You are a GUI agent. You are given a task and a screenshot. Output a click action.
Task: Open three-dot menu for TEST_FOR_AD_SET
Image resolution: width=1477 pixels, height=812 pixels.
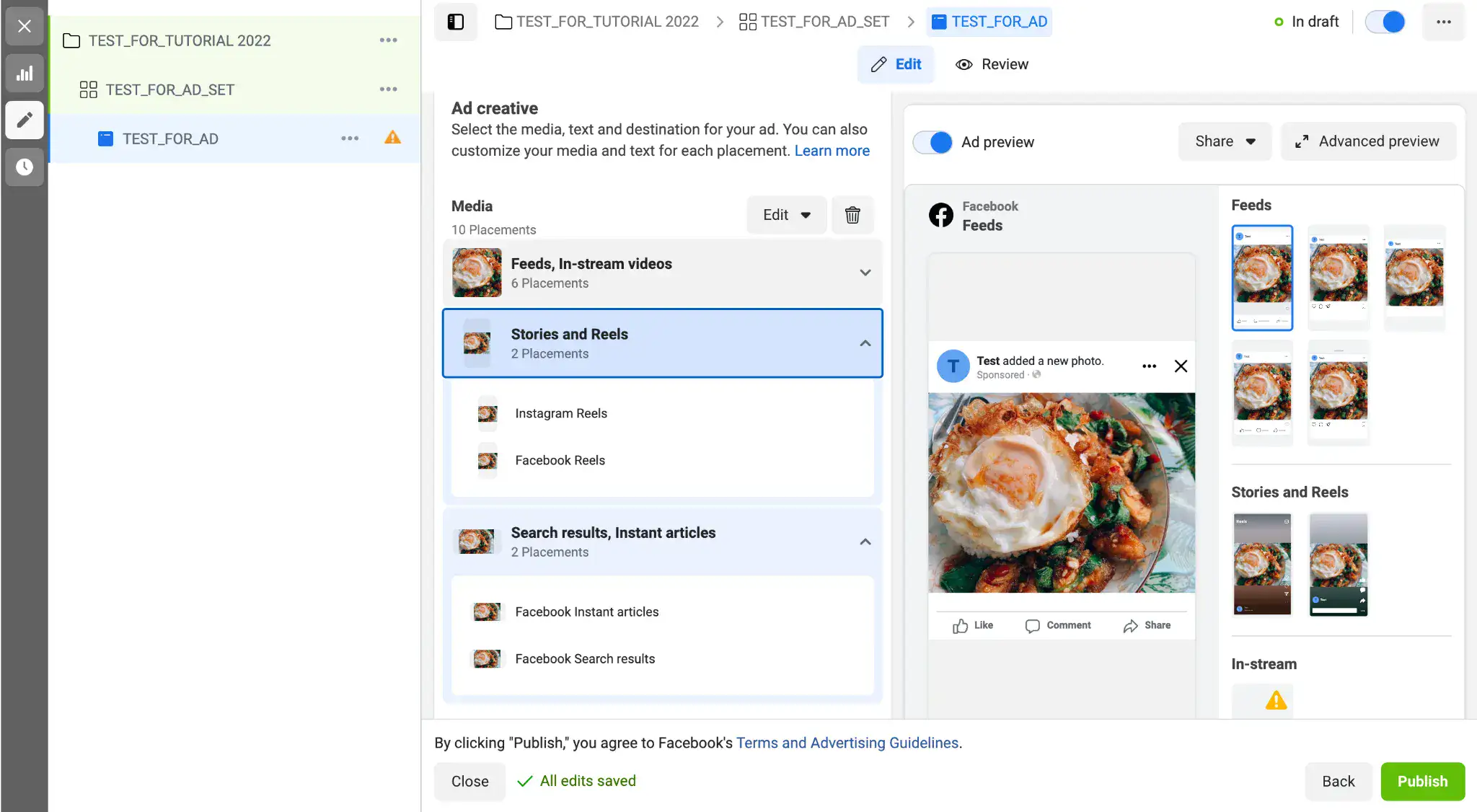tap(388, 89)
